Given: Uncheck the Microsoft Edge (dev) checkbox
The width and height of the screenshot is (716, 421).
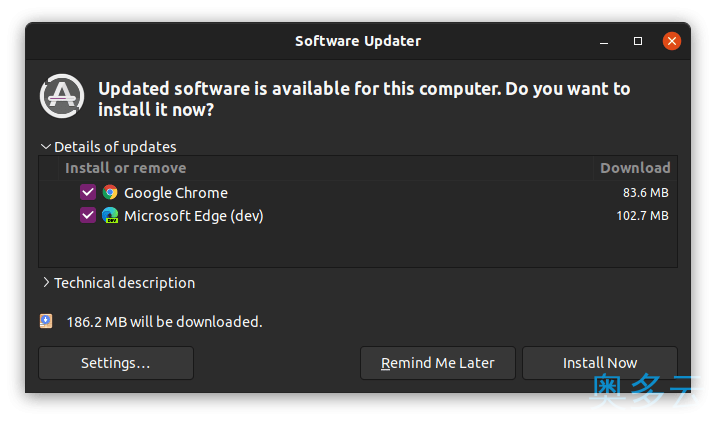Looking at the screenshot, I should tap(88, 215).
